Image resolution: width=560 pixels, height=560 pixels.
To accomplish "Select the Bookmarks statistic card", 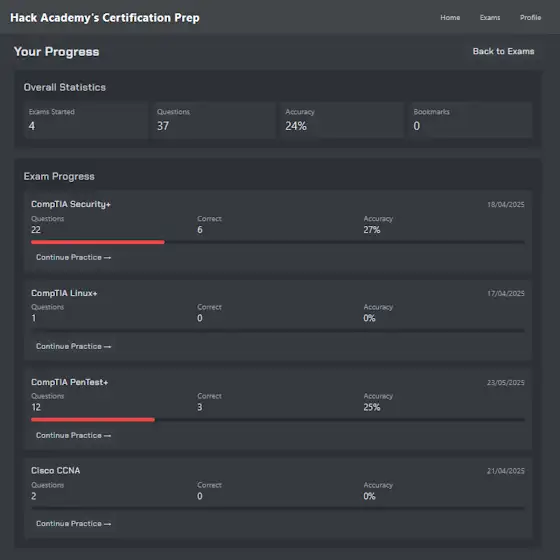I will point(470,120).
